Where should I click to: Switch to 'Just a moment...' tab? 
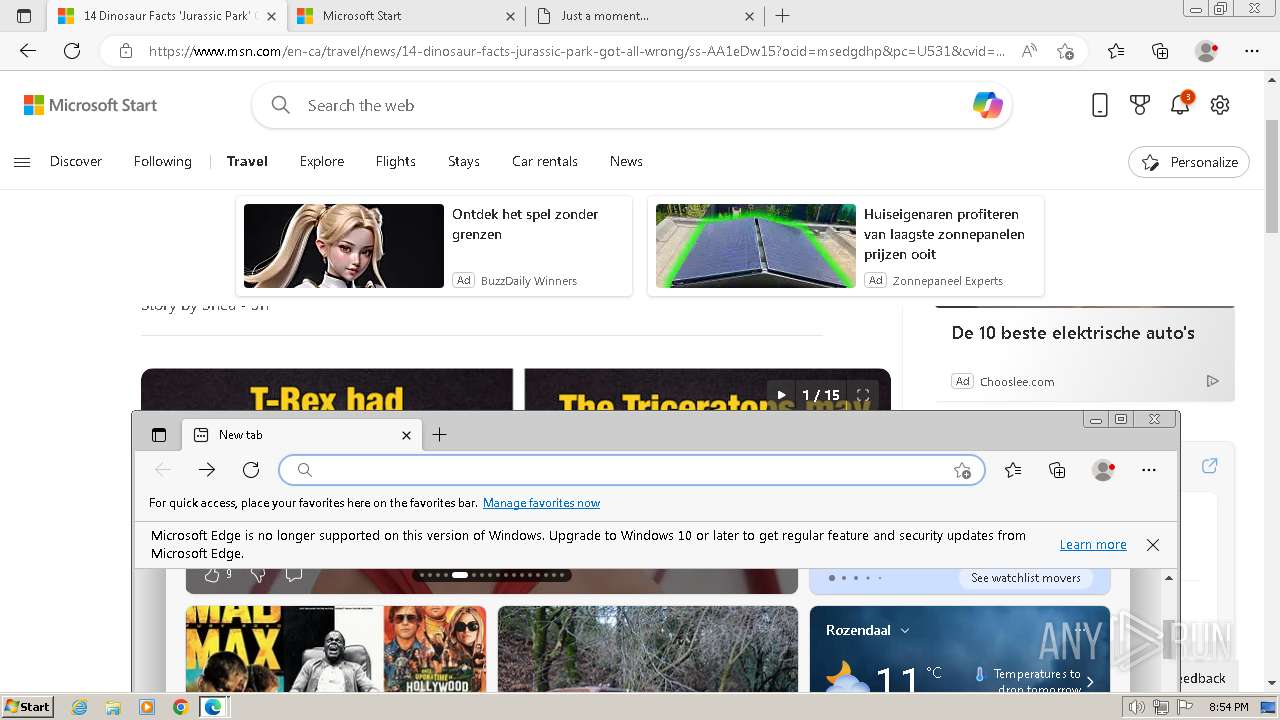[x=645, y=16]
